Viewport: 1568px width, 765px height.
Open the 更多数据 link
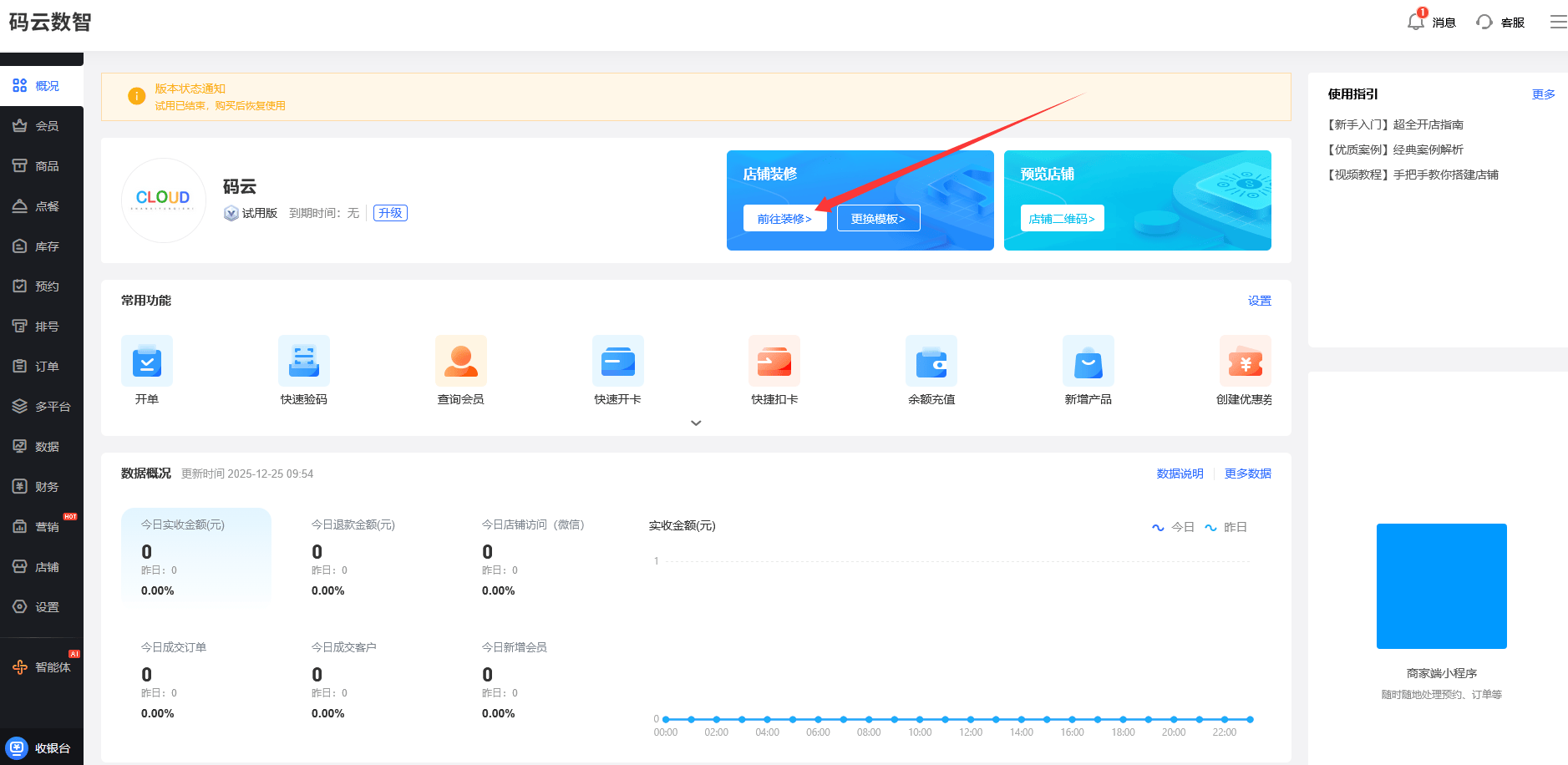click(1247, 474)
